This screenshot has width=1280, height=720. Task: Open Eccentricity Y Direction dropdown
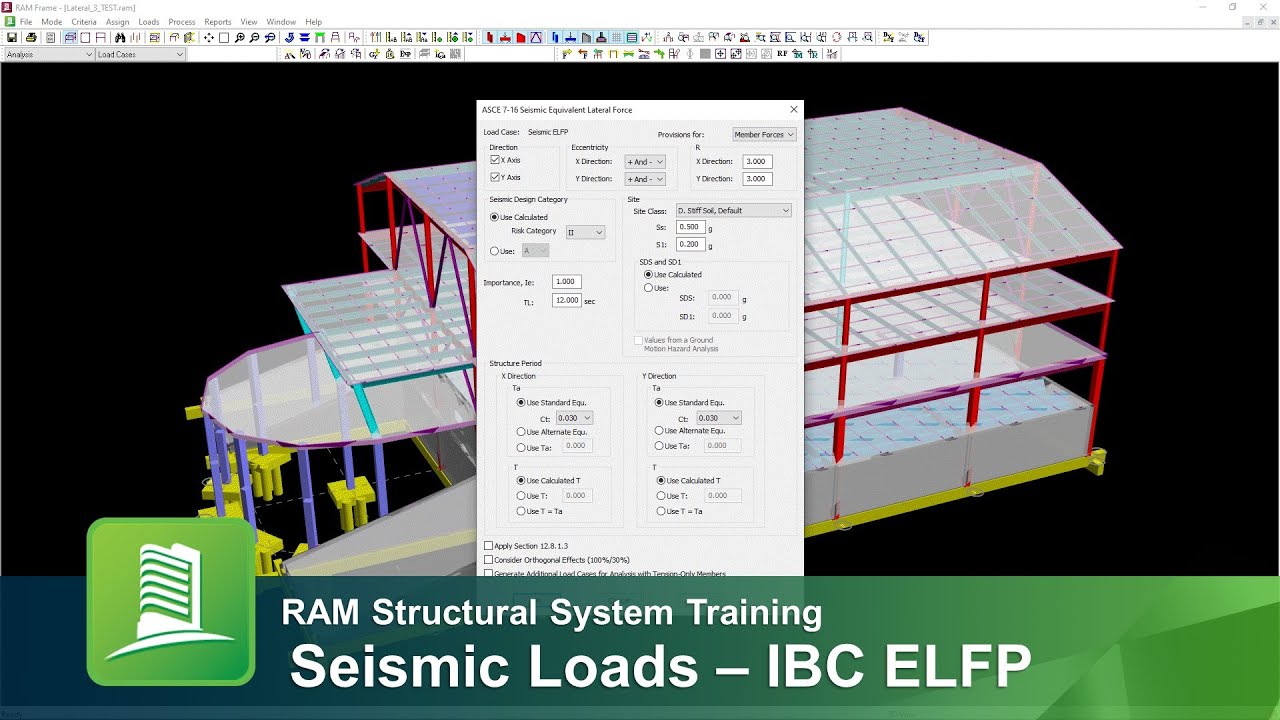(x=645, y=179)
